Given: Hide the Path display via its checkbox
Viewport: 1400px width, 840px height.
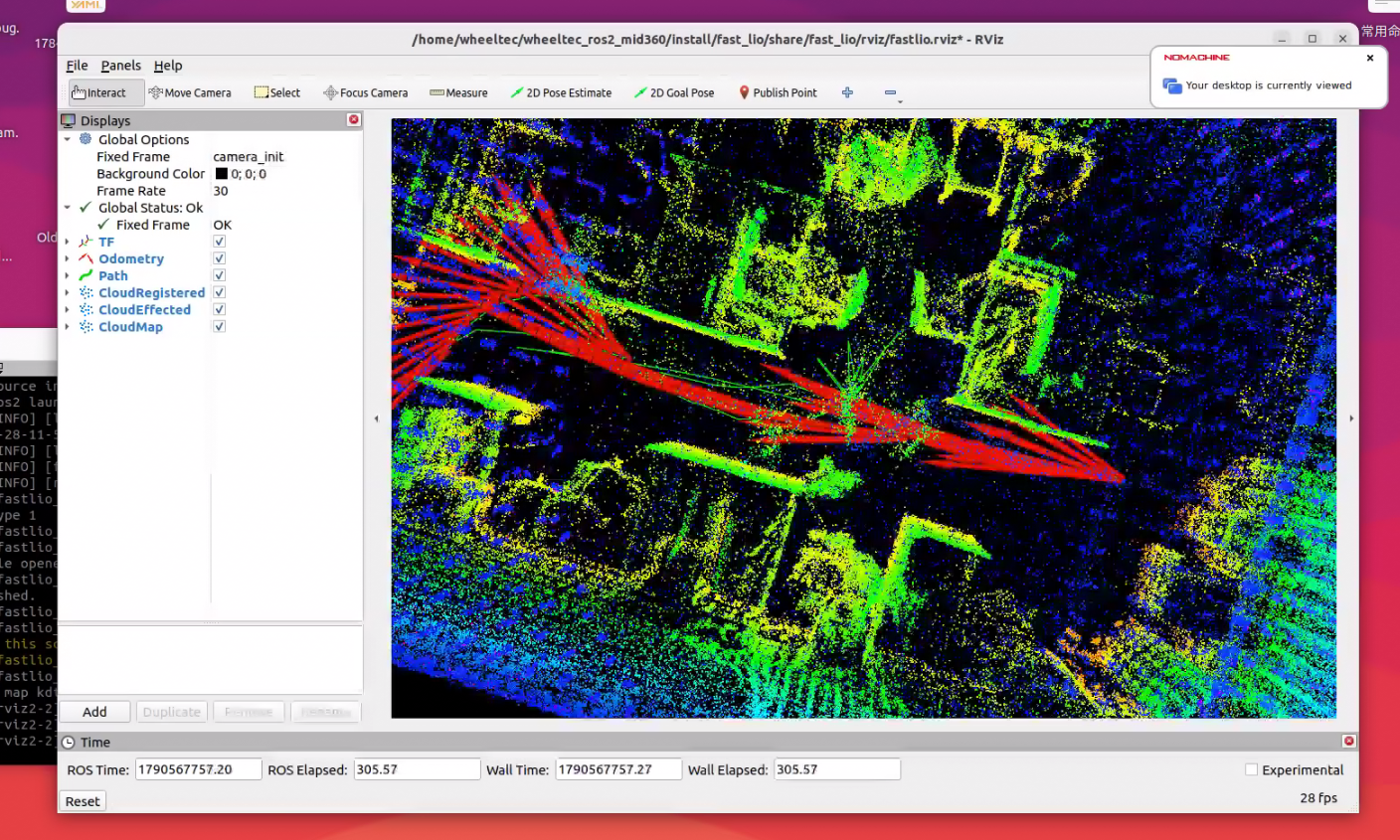Looking at the screenshot, I should click(219, 275).
